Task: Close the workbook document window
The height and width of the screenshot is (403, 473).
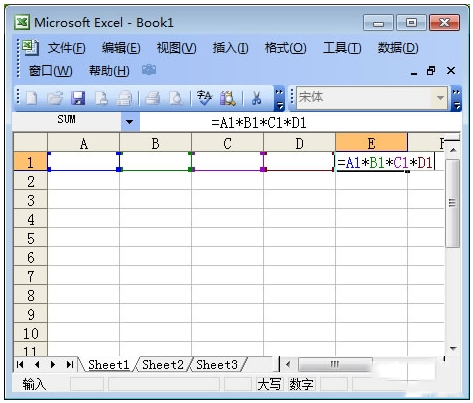Action: (451, 71)
